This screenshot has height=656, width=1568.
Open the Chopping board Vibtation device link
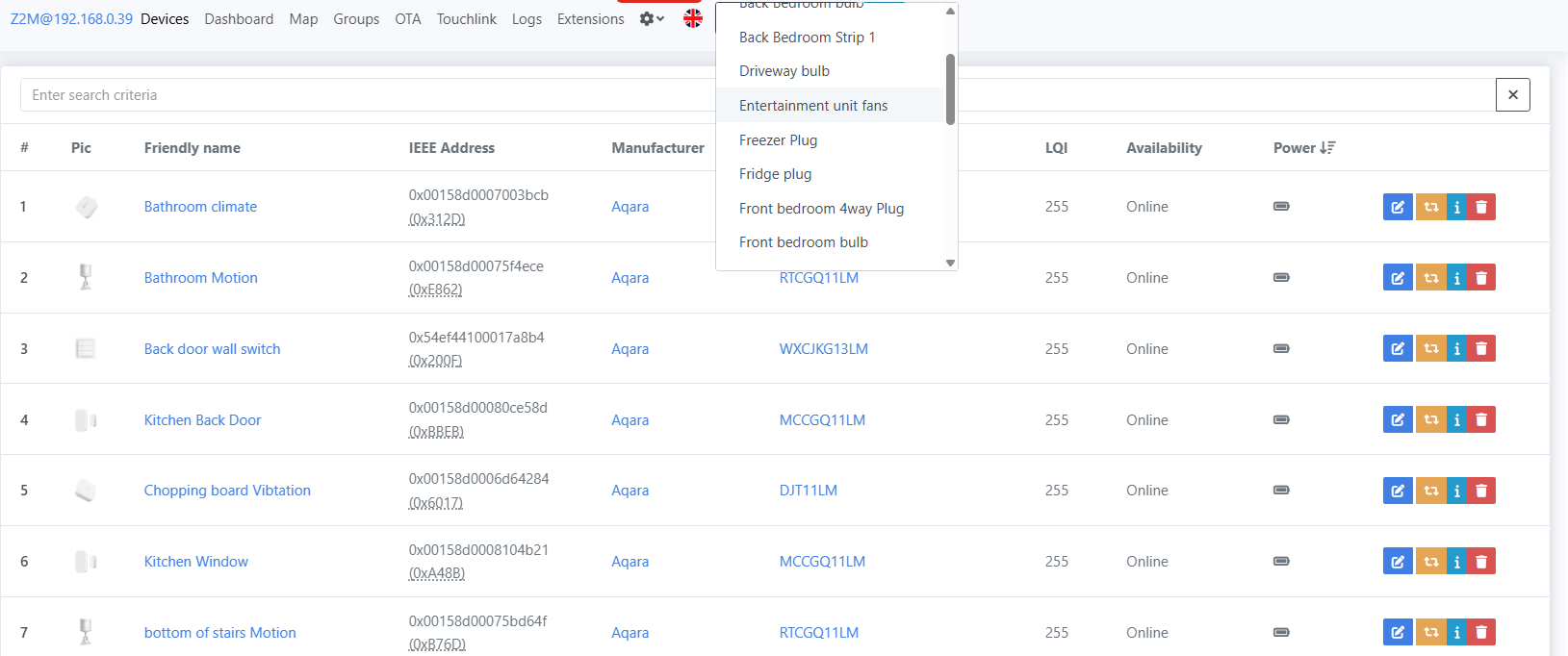coord(227,491)
